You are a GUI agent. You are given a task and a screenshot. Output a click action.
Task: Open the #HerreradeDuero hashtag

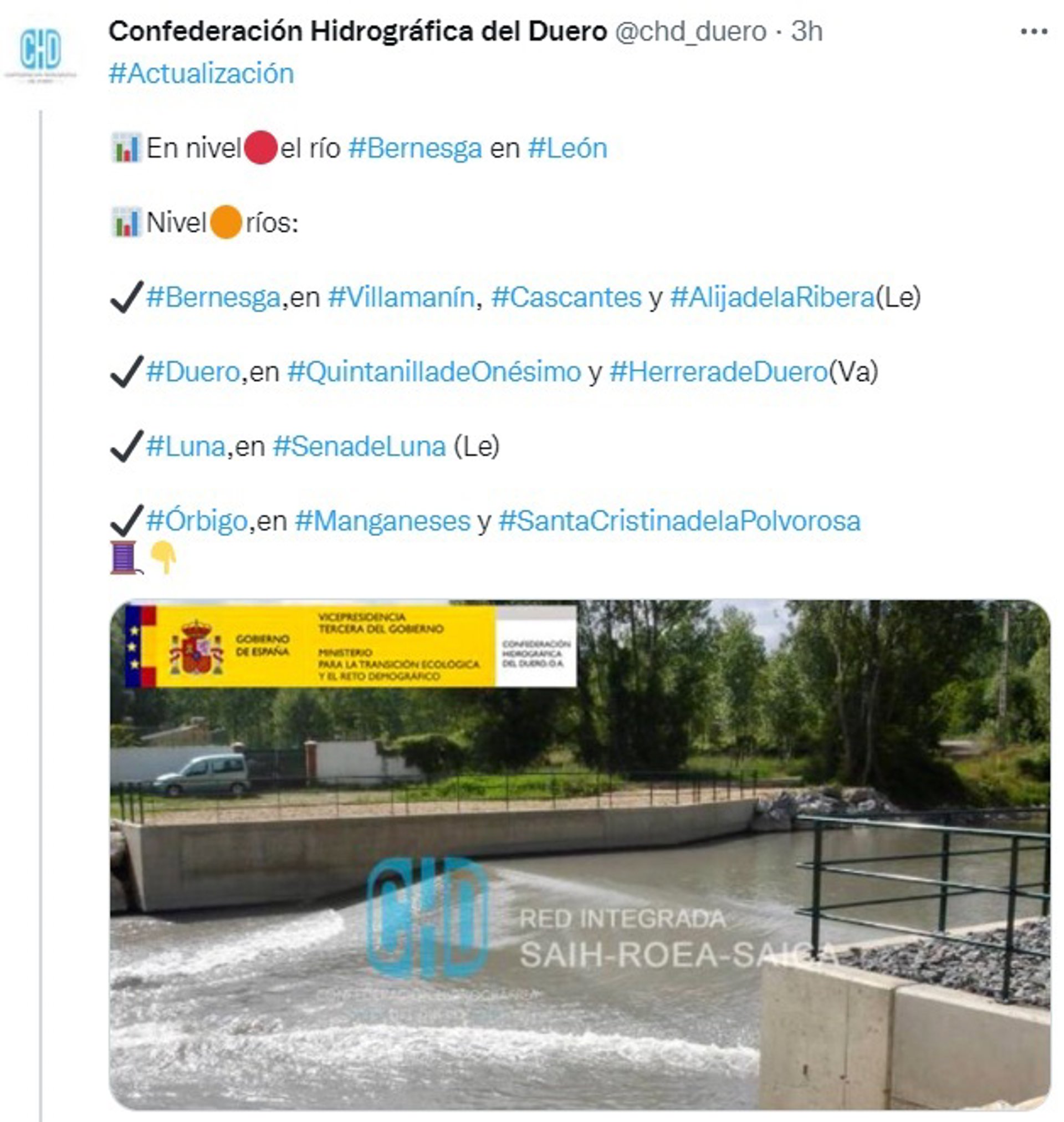(719, 372)
